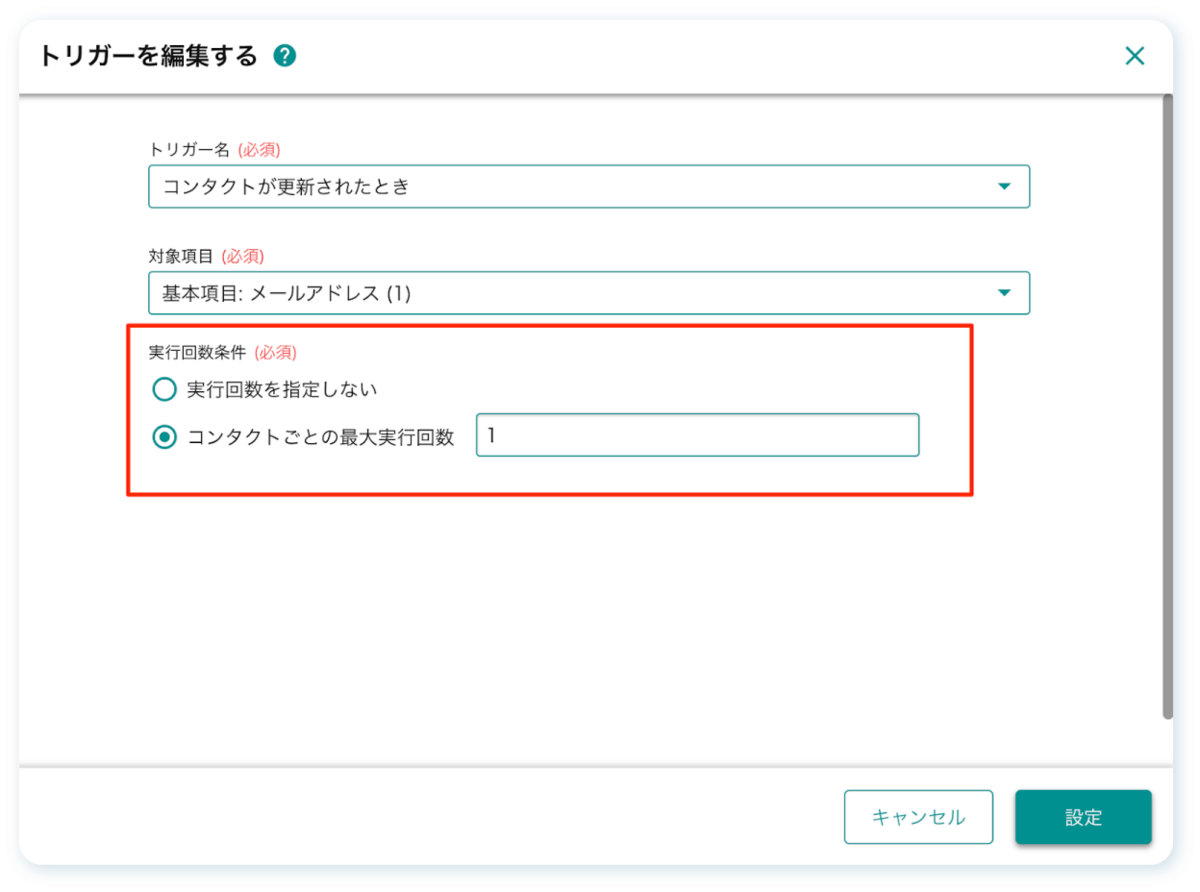Image resolution: width=1200 pixels, height=892 pixels.
Task: Click the コンタクトごとの最大実行回数 option label
Action: tap(321, 437)
